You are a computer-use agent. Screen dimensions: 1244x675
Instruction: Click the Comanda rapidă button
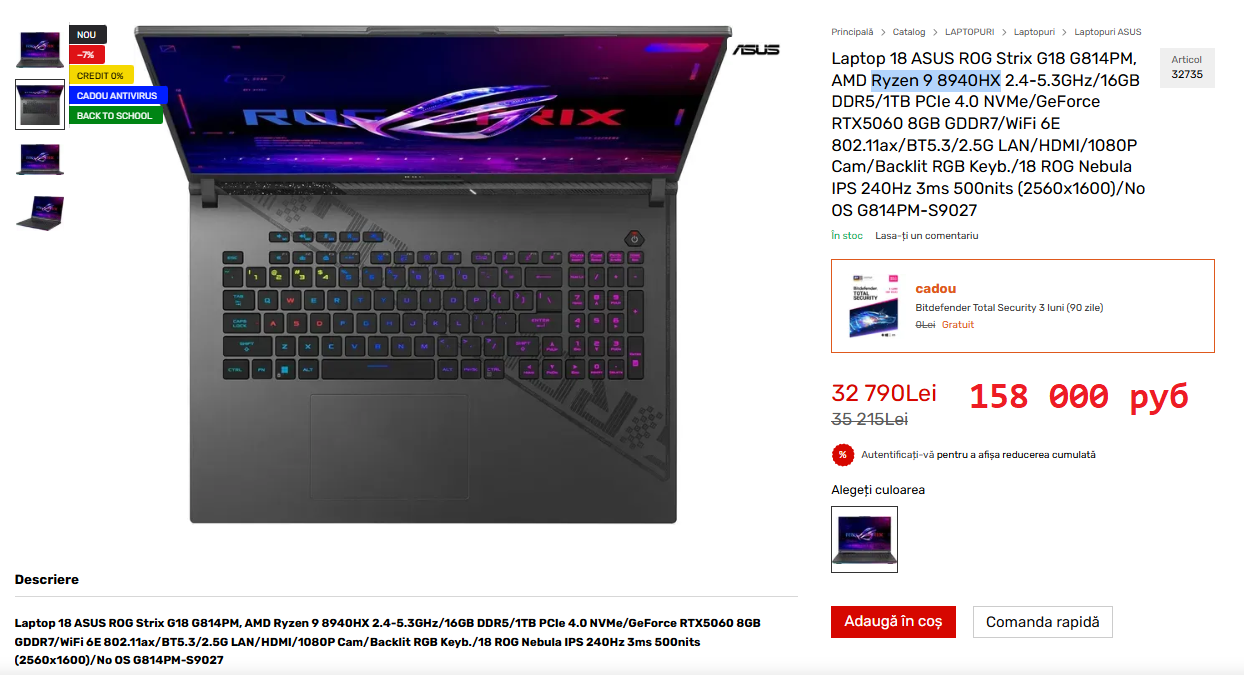pos(1043,621)
